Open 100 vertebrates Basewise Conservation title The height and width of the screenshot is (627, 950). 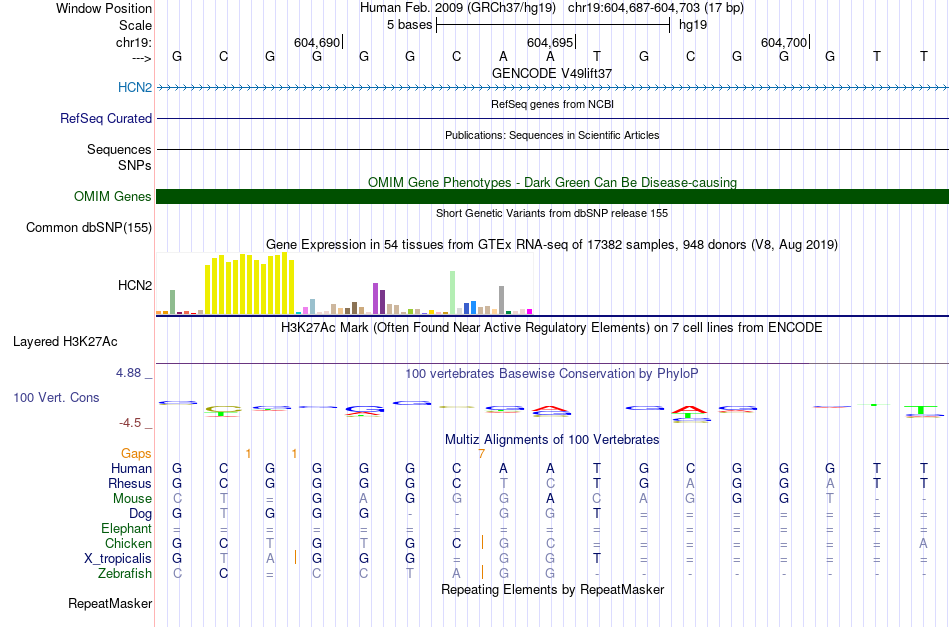pyautogui.click(x=552, y=374)
